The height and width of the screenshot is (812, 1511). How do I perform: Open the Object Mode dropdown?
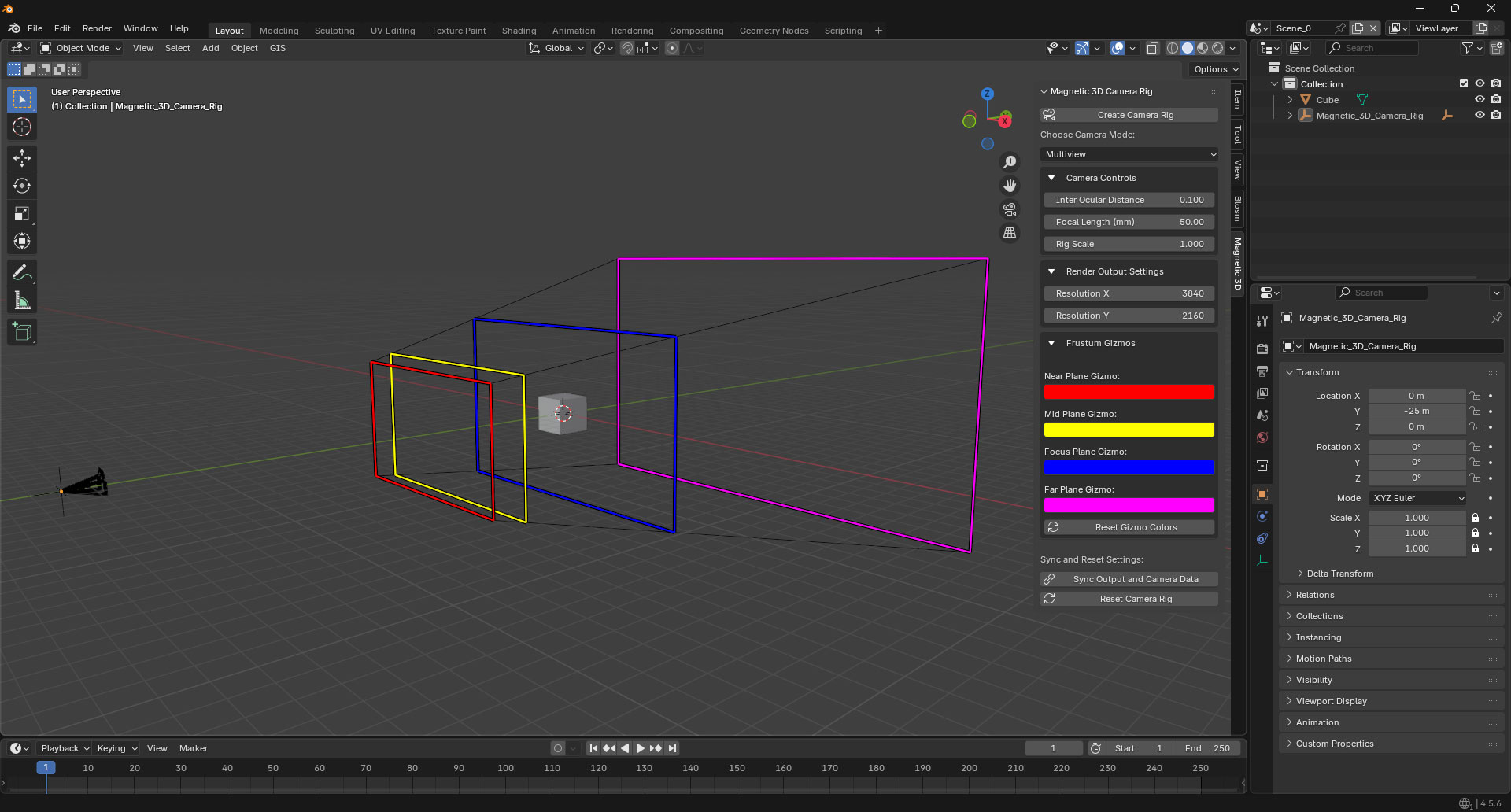click(x=81, y=48)
